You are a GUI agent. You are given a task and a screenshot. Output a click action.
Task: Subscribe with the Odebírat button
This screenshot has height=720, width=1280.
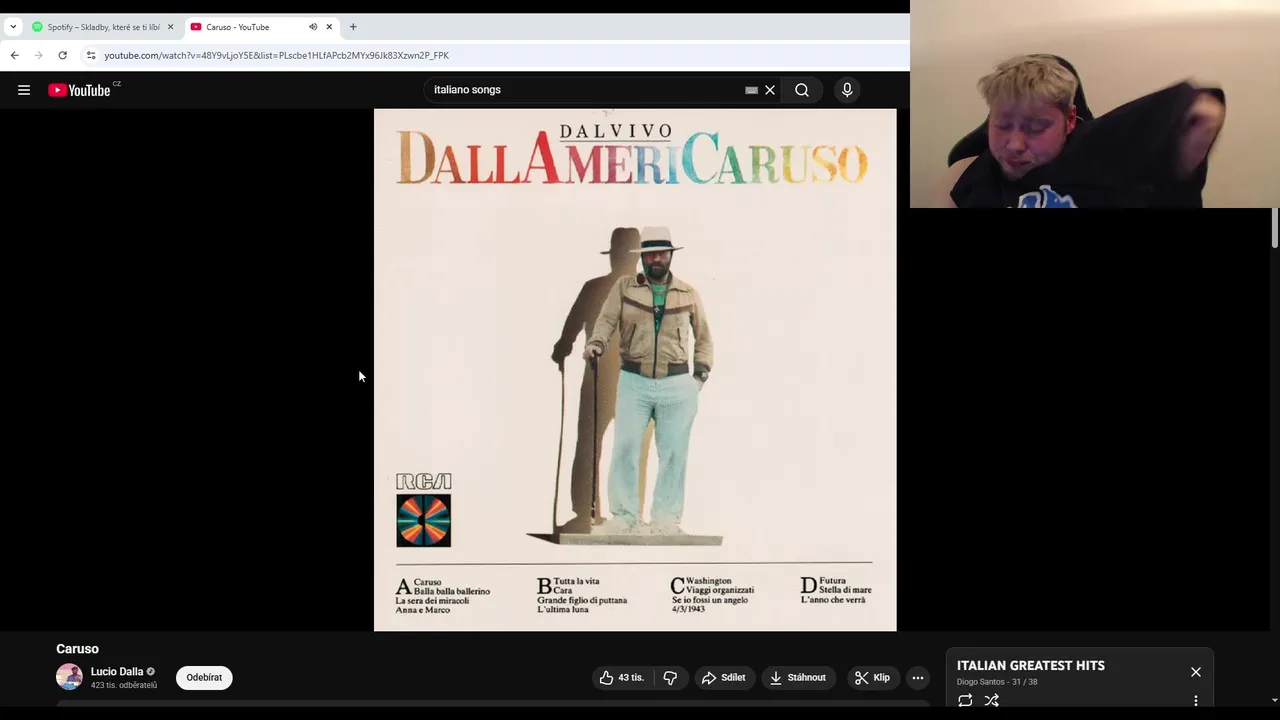[x=204, y=677]
